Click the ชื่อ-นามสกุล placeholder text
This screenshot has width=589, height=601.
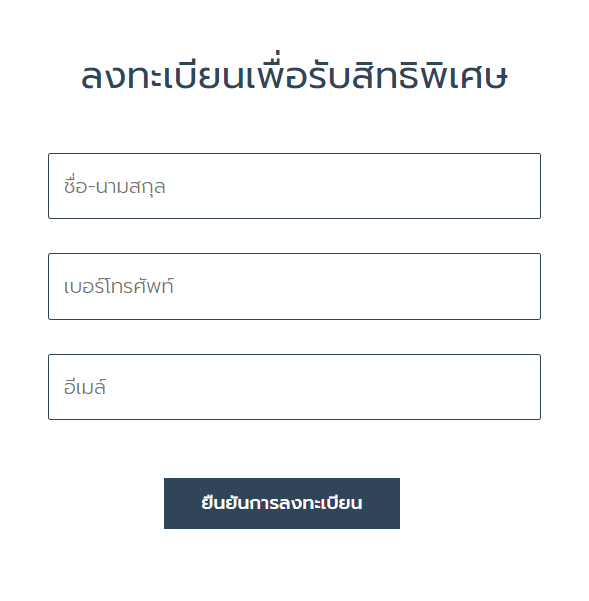115,186
